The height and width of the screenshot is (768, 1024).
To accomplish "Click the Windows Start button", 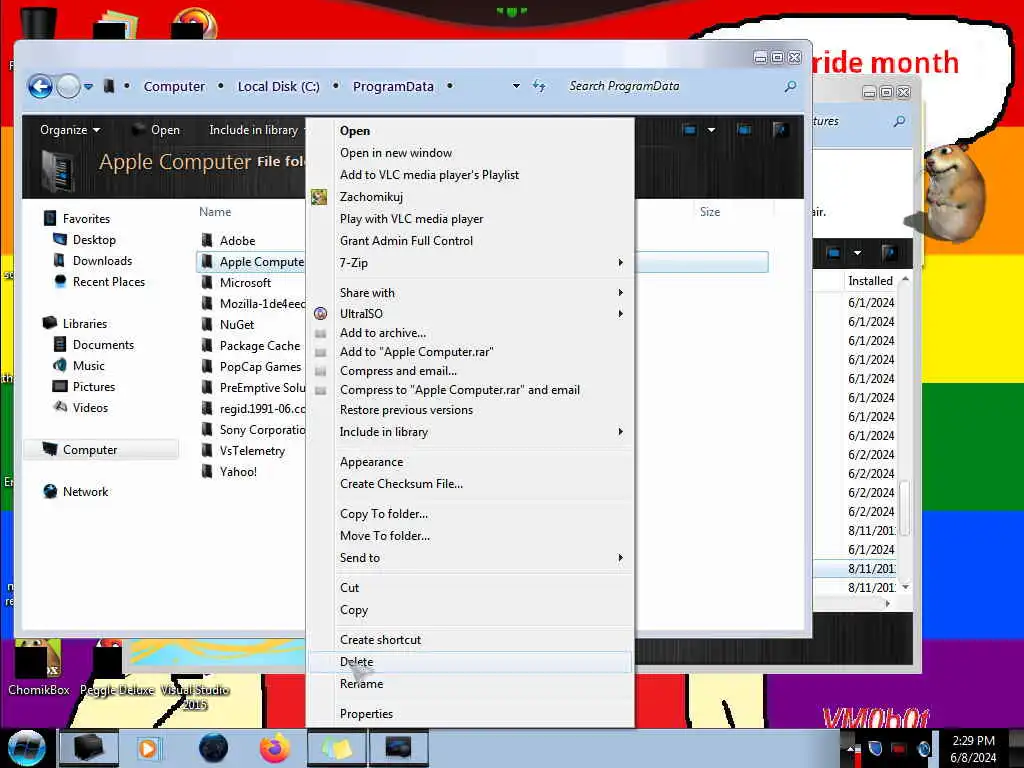I will [26, 748].
